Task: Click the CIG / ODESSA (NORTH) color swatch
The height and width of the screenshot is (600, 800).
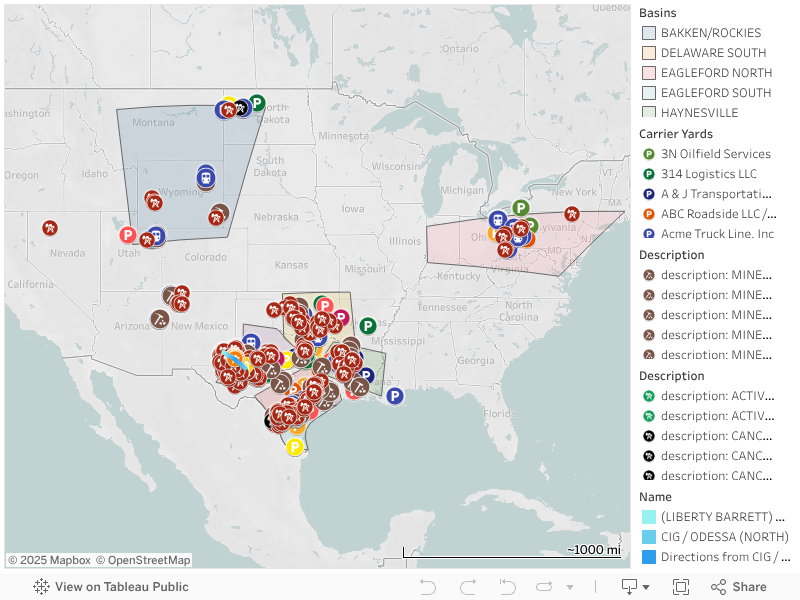Action: coord(648,537)
